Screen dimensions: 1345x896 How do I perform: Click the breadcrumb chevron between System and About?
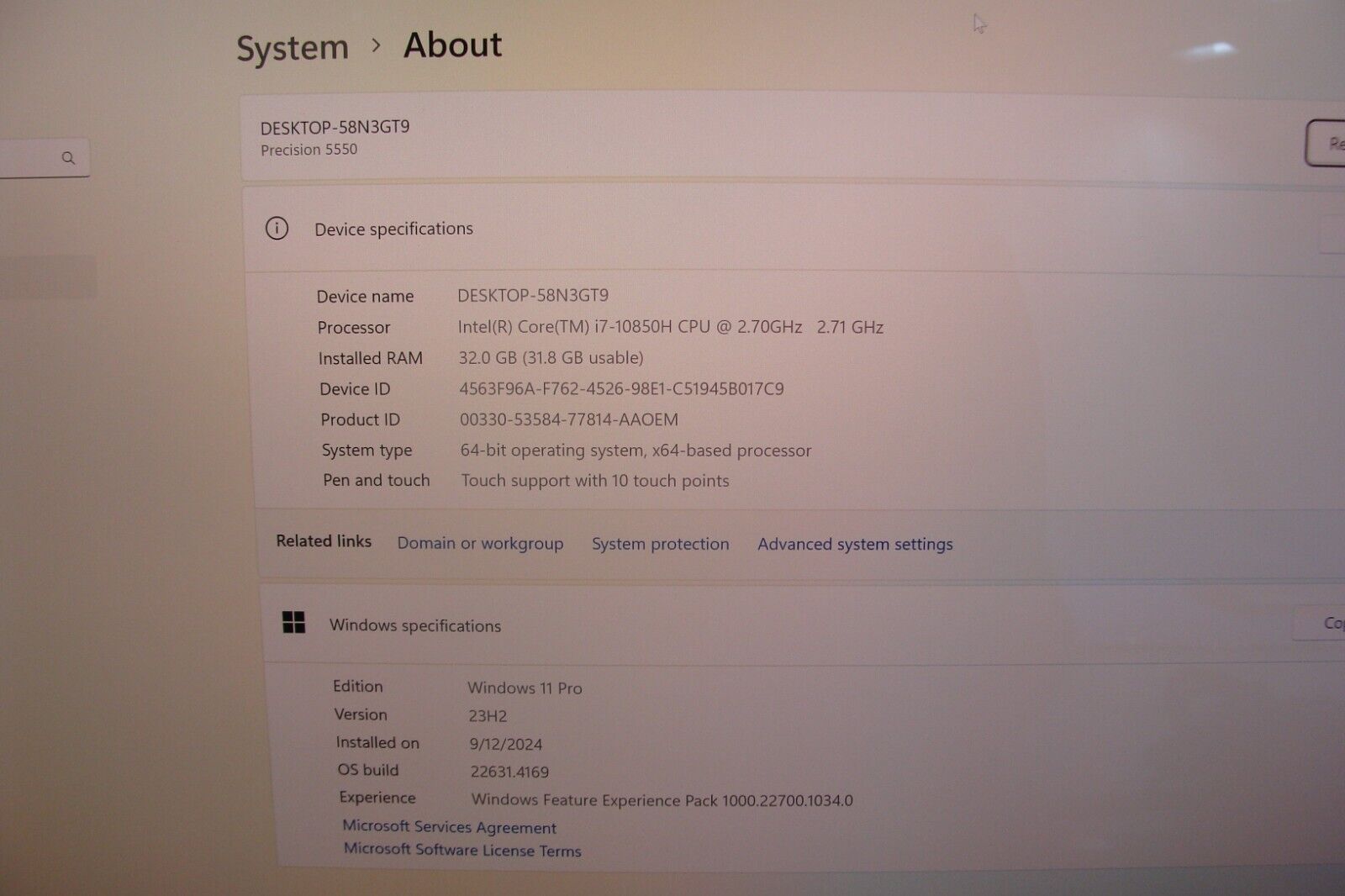click(x=376, y=46)
